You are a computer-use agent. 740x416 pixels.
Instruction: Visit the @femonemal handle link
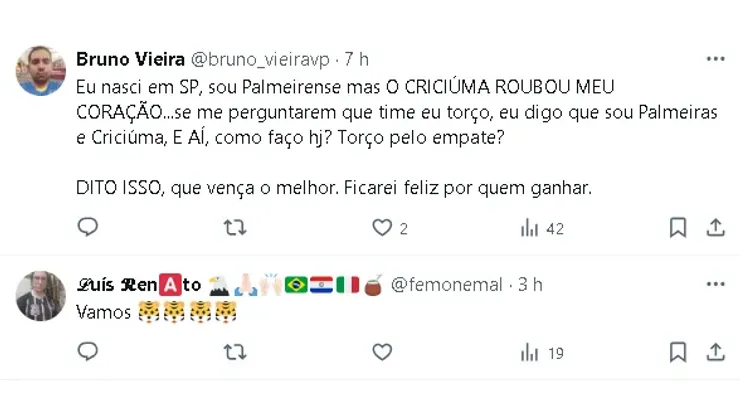[446, 285]
